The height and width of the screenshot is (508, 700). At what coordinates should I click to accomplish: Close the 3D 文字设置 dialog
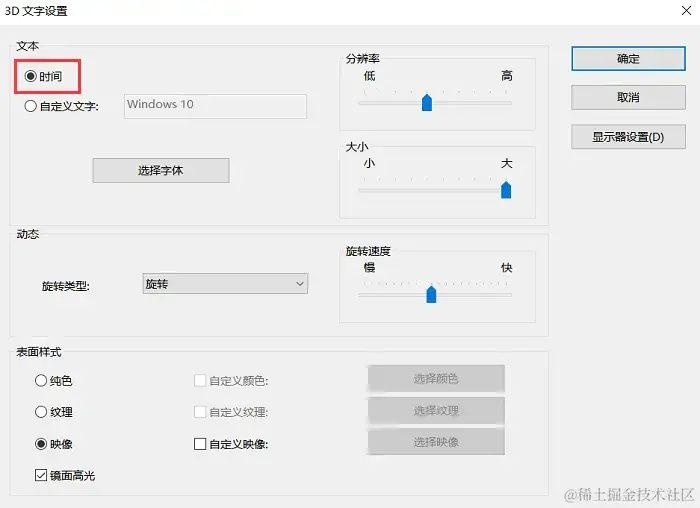click(x=687, y=10)
